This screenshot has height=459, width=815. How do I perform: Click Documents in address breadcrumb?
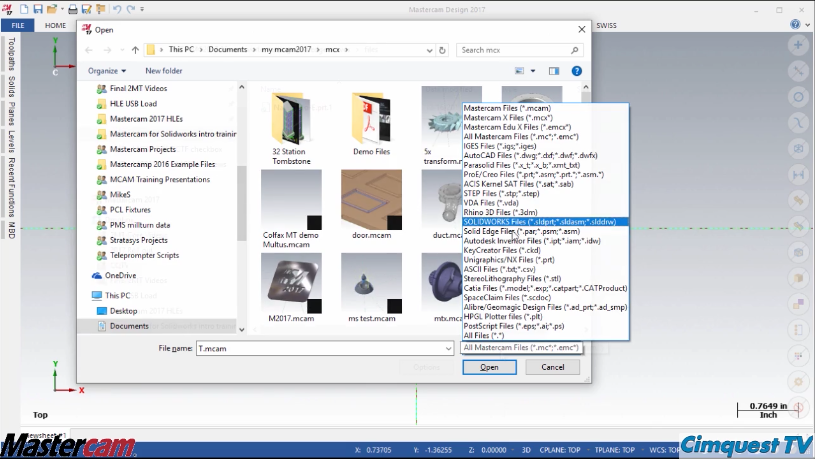click(228, 49)
